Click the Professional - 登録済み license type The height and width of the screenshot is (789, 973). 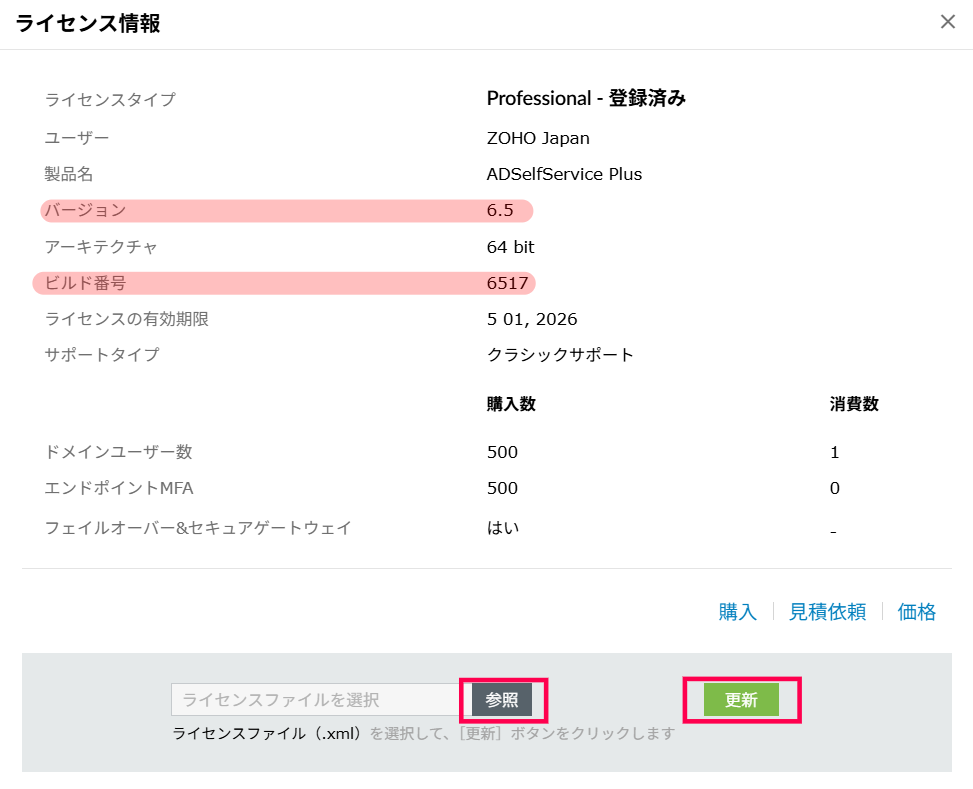coord(585,98)
